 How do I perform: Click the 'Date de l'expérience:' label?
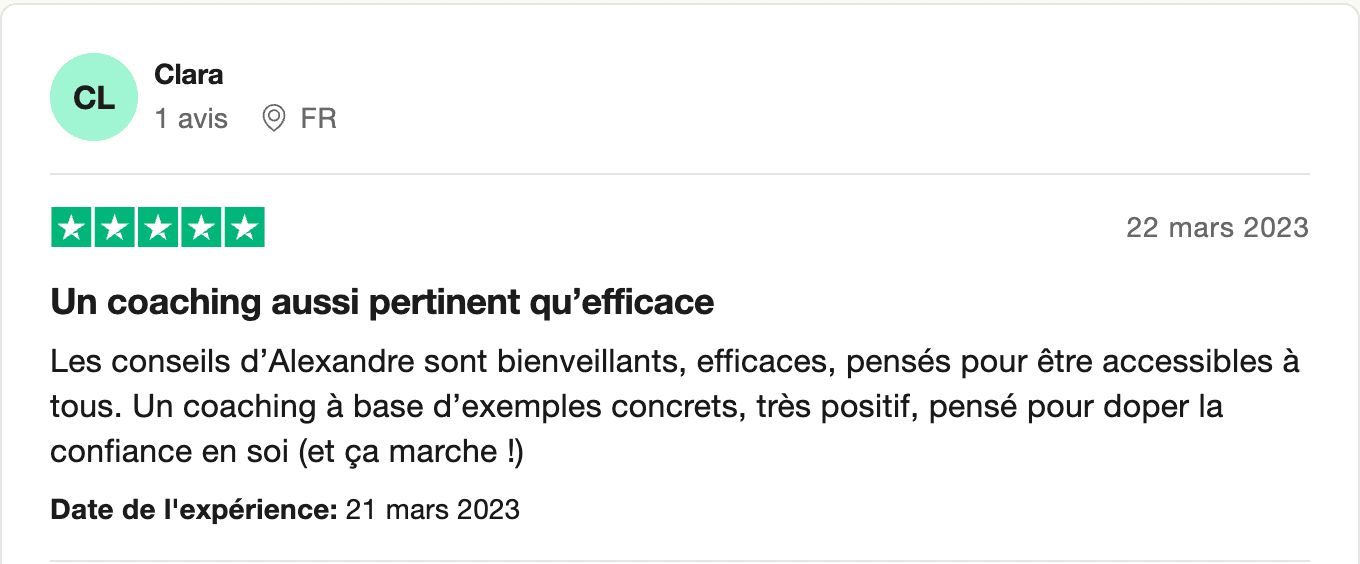[x=194, y=510]
